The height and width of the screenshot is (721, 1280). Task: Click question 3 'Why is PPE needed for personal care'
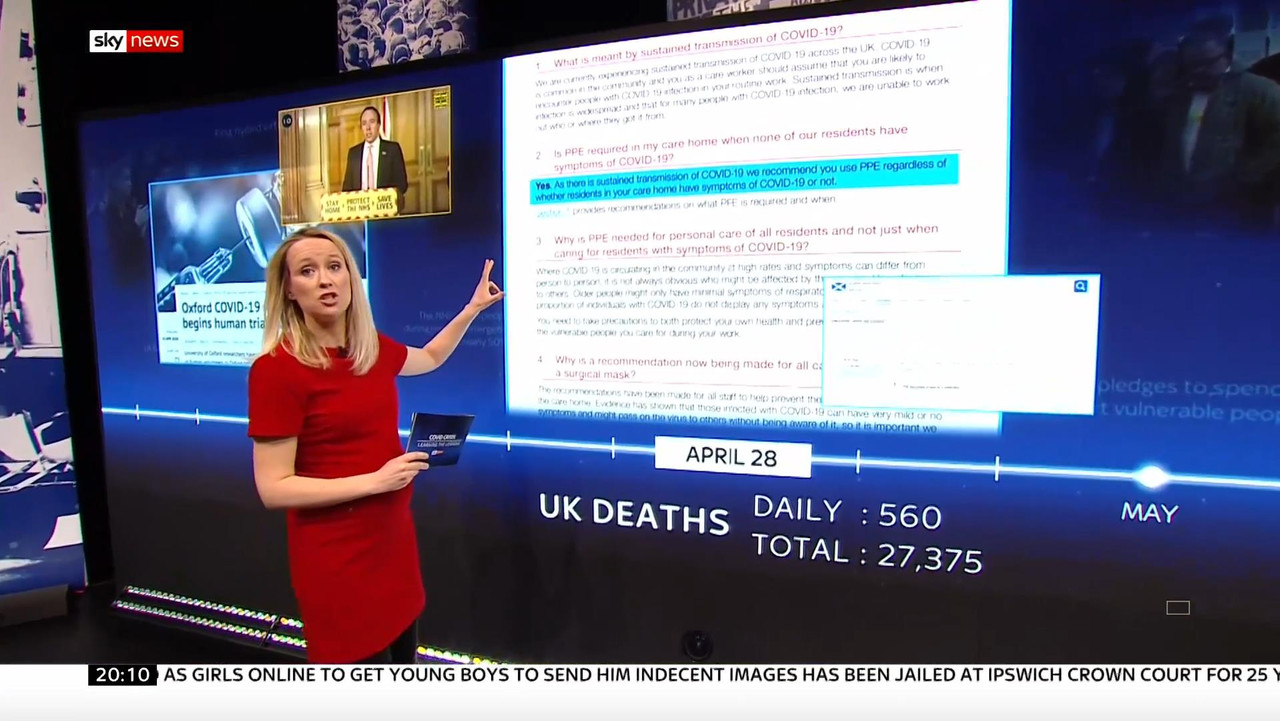tap(745, 241)
